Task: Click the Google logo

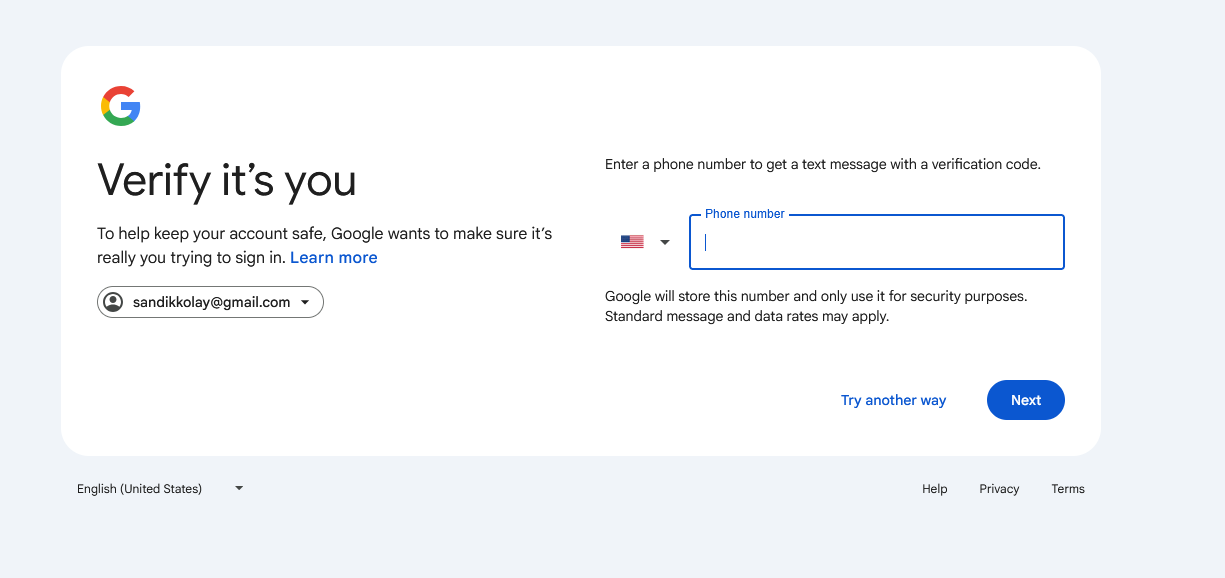Action: coord(121,106)
